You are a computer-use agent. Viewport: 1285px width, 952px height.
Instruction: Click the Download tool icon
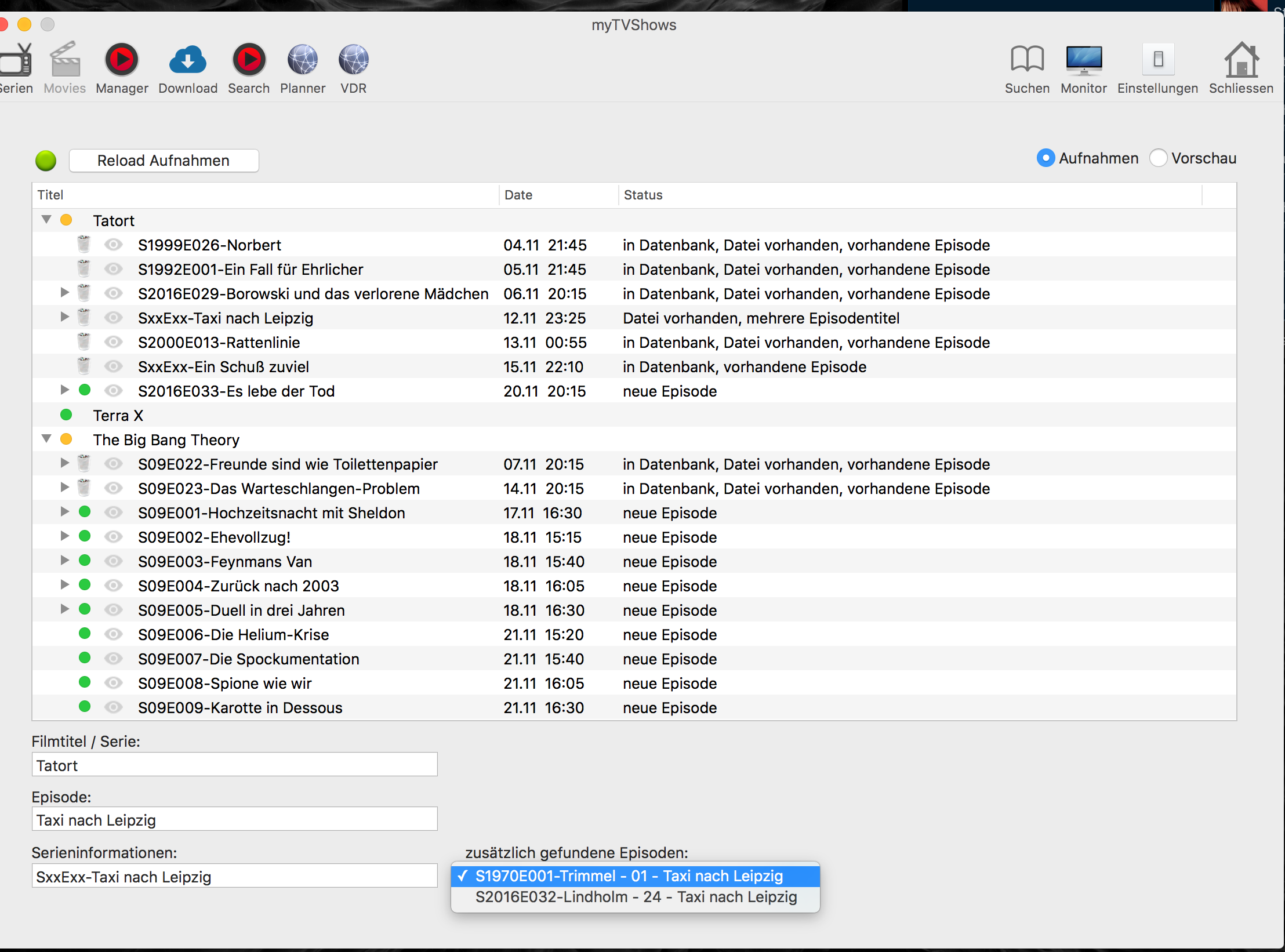point(187,61)
